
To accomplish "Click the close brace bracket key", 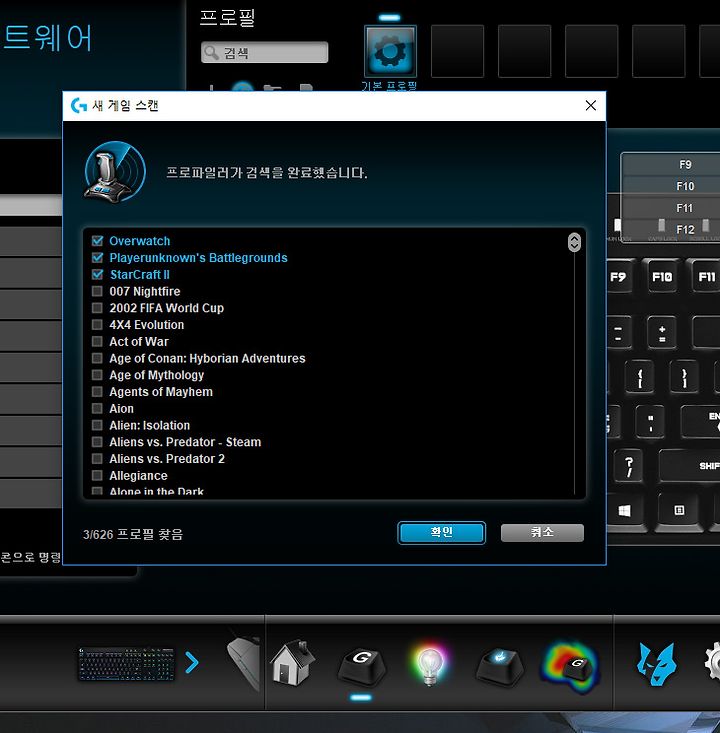I will [x=684, y=377].
